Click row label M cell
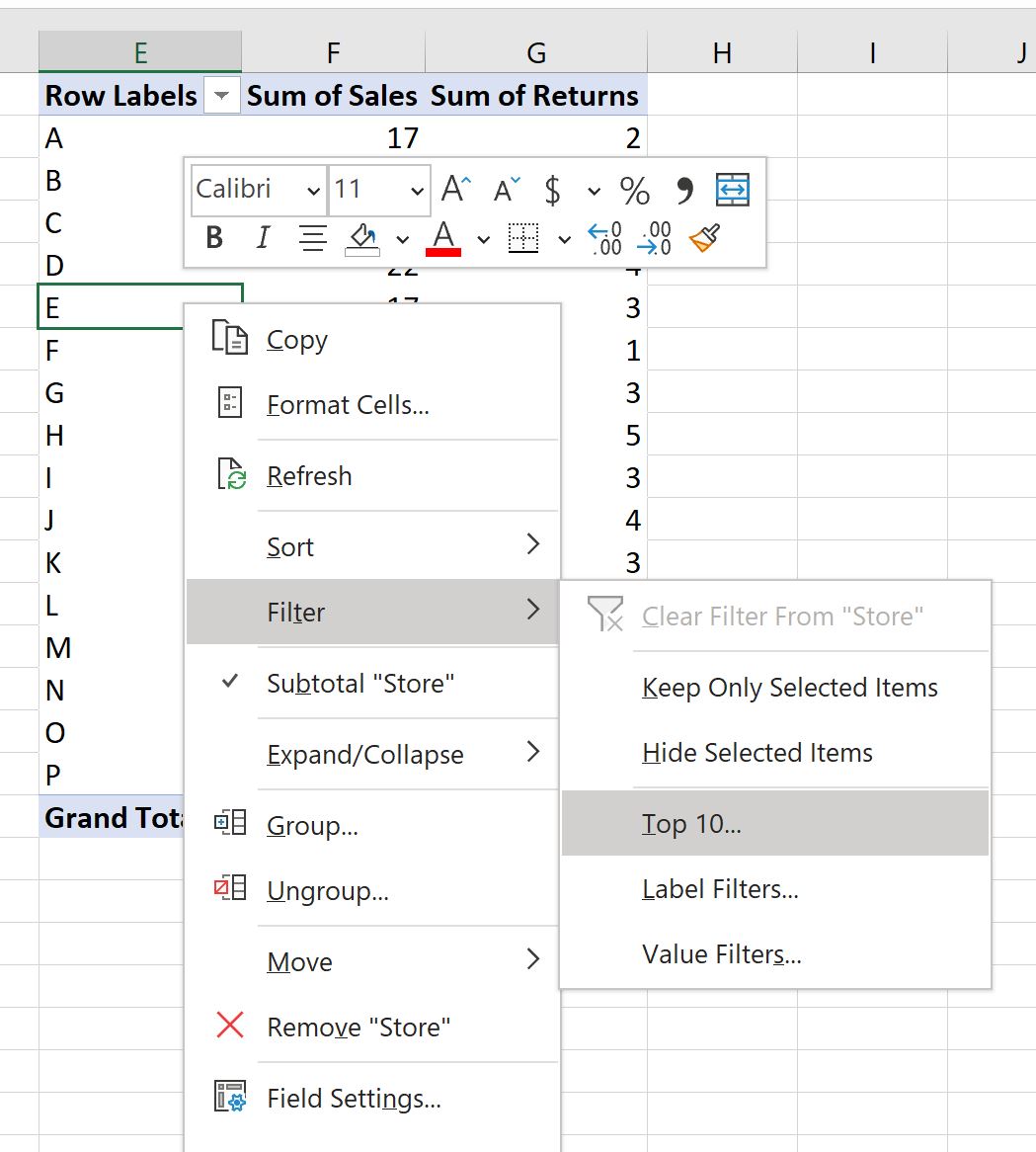The width and height of the screenshot is (1036, 1152). click(112, 648)
